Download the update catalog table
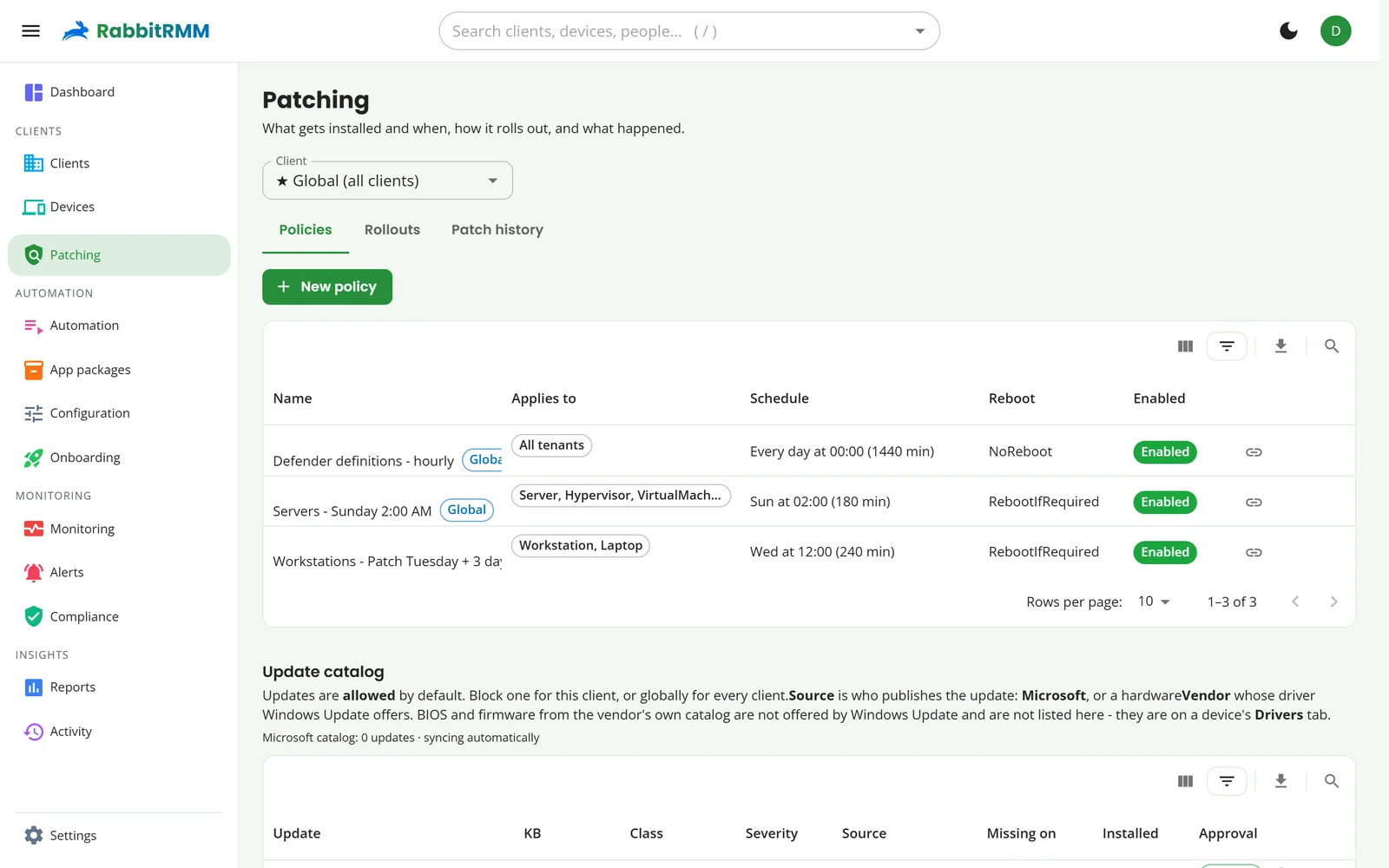 tap(1280, 781)
